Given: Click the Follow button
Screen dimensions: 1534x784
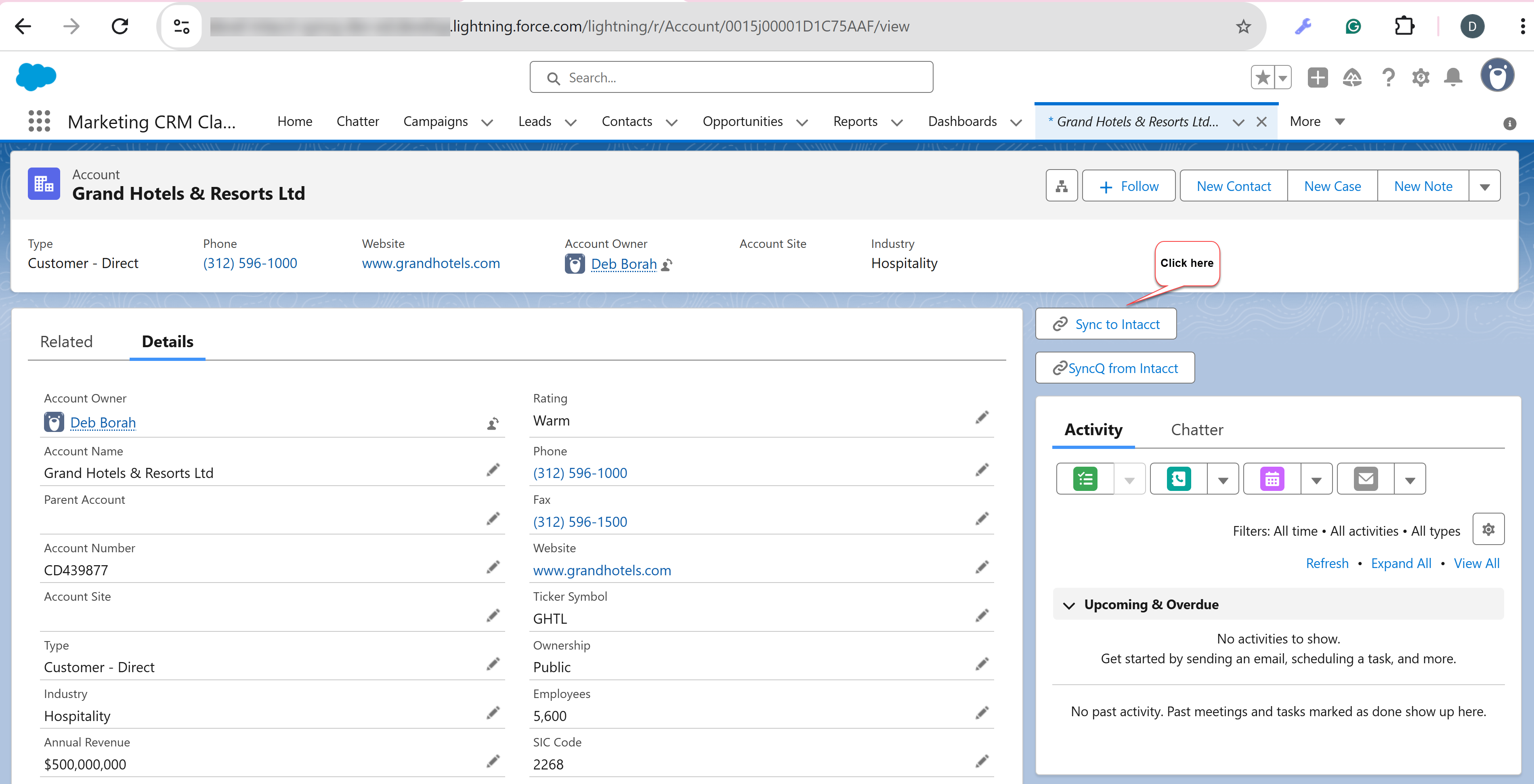Looking at the screenshot, I should tap(1129, 187).
